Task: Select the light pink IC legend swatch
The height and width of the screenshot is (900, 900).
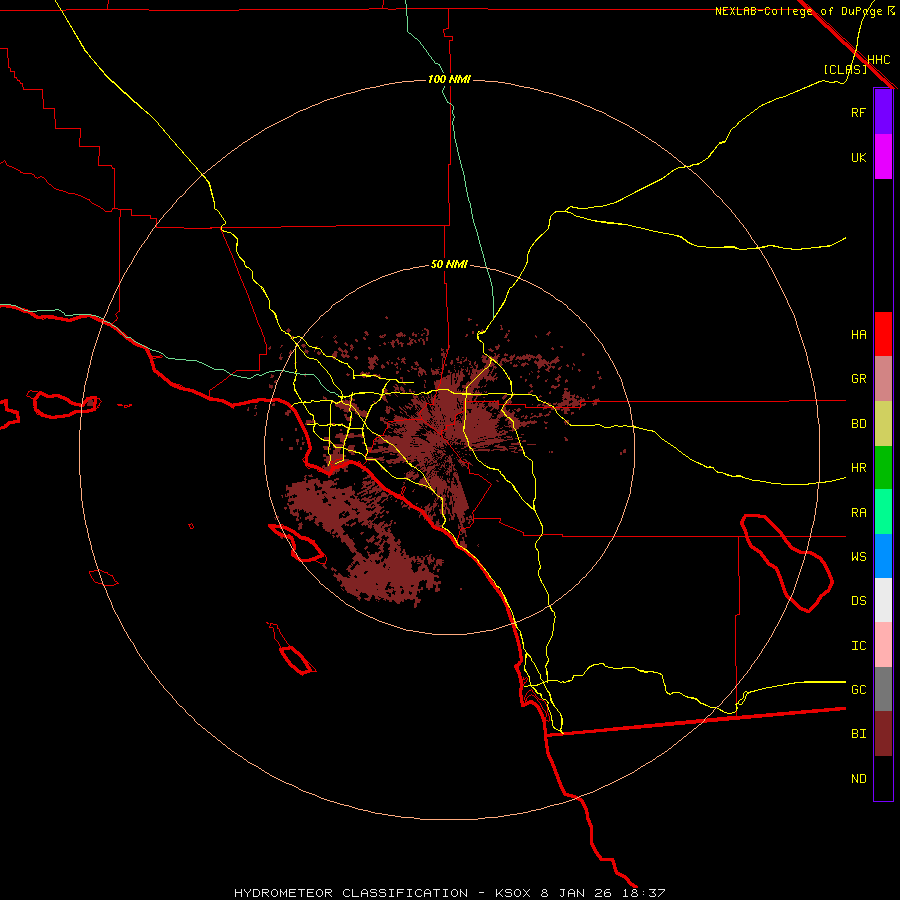Action: (883, 645)
